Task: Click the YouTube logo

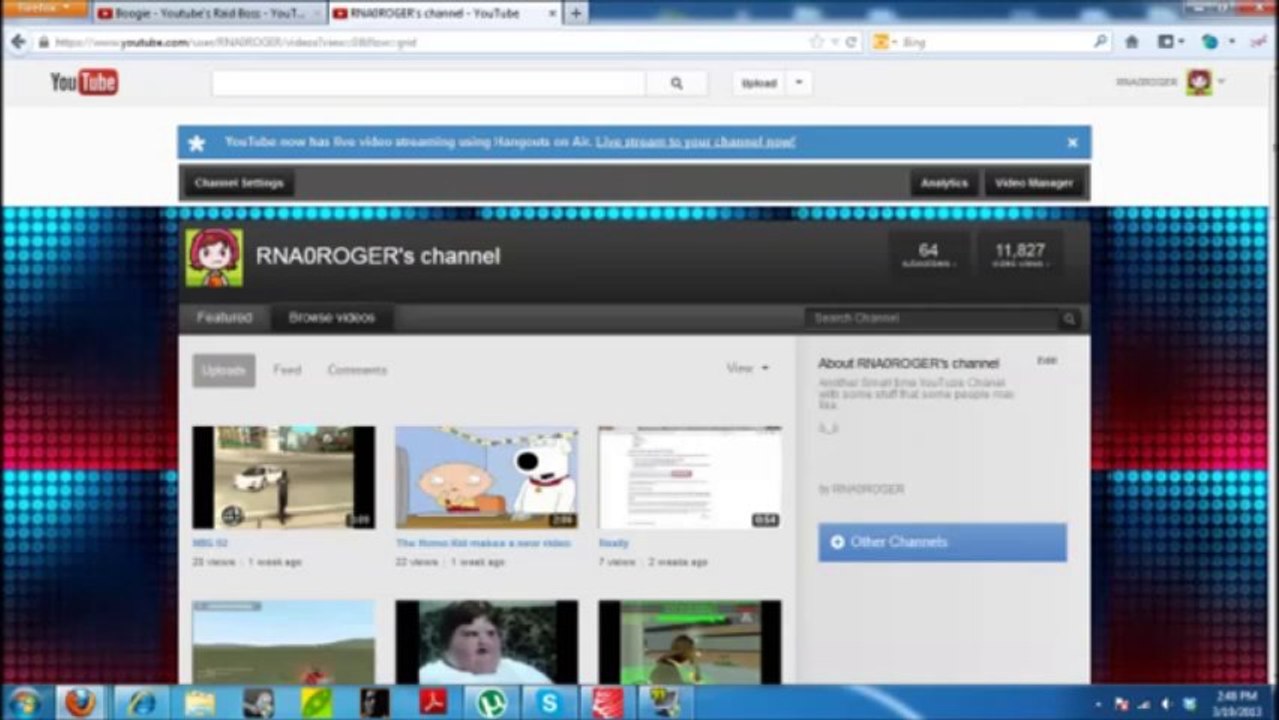Action: point(84,83)
